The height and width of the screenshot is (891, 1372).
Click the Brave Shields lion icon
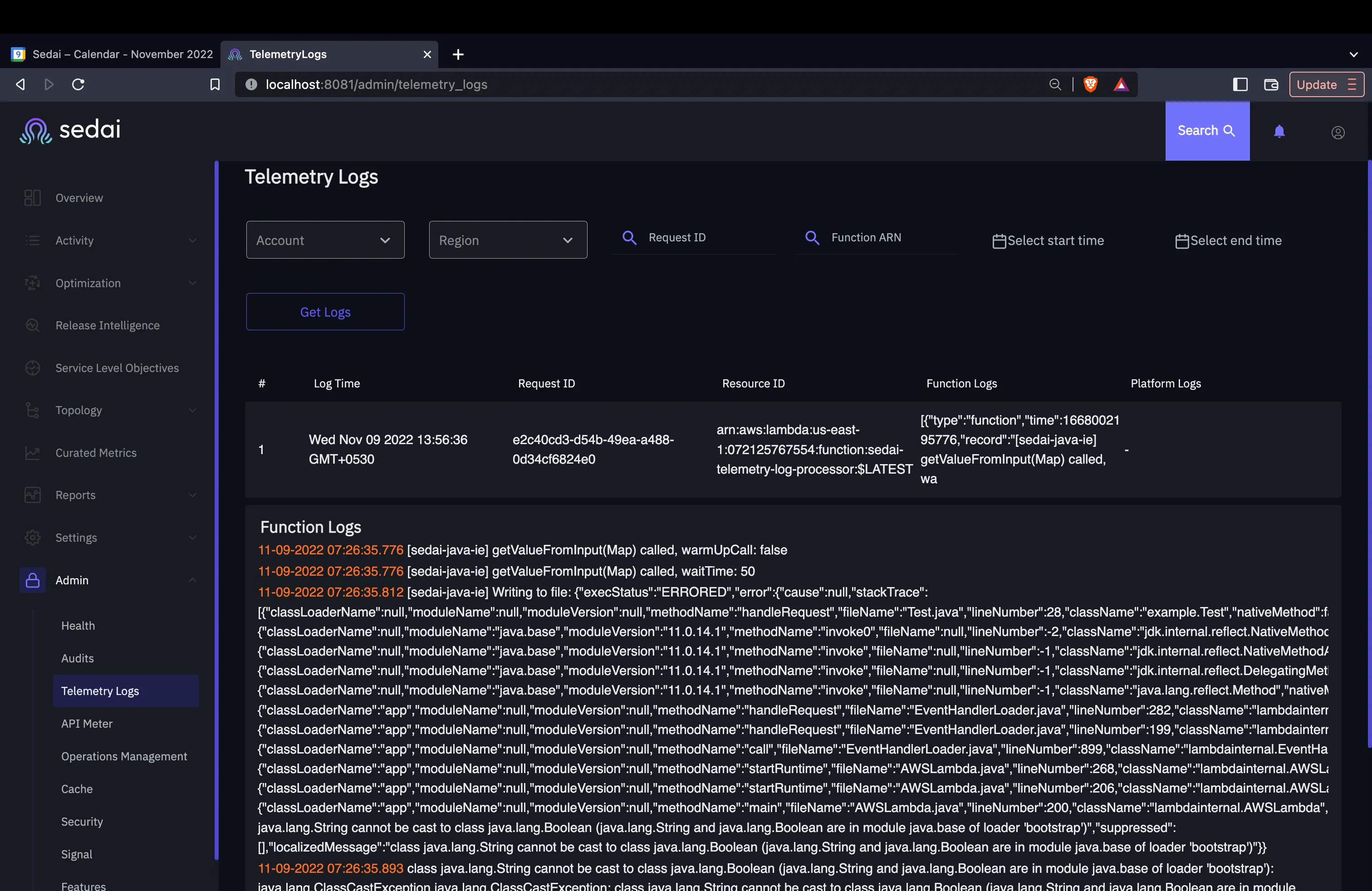click(1090, 85)
